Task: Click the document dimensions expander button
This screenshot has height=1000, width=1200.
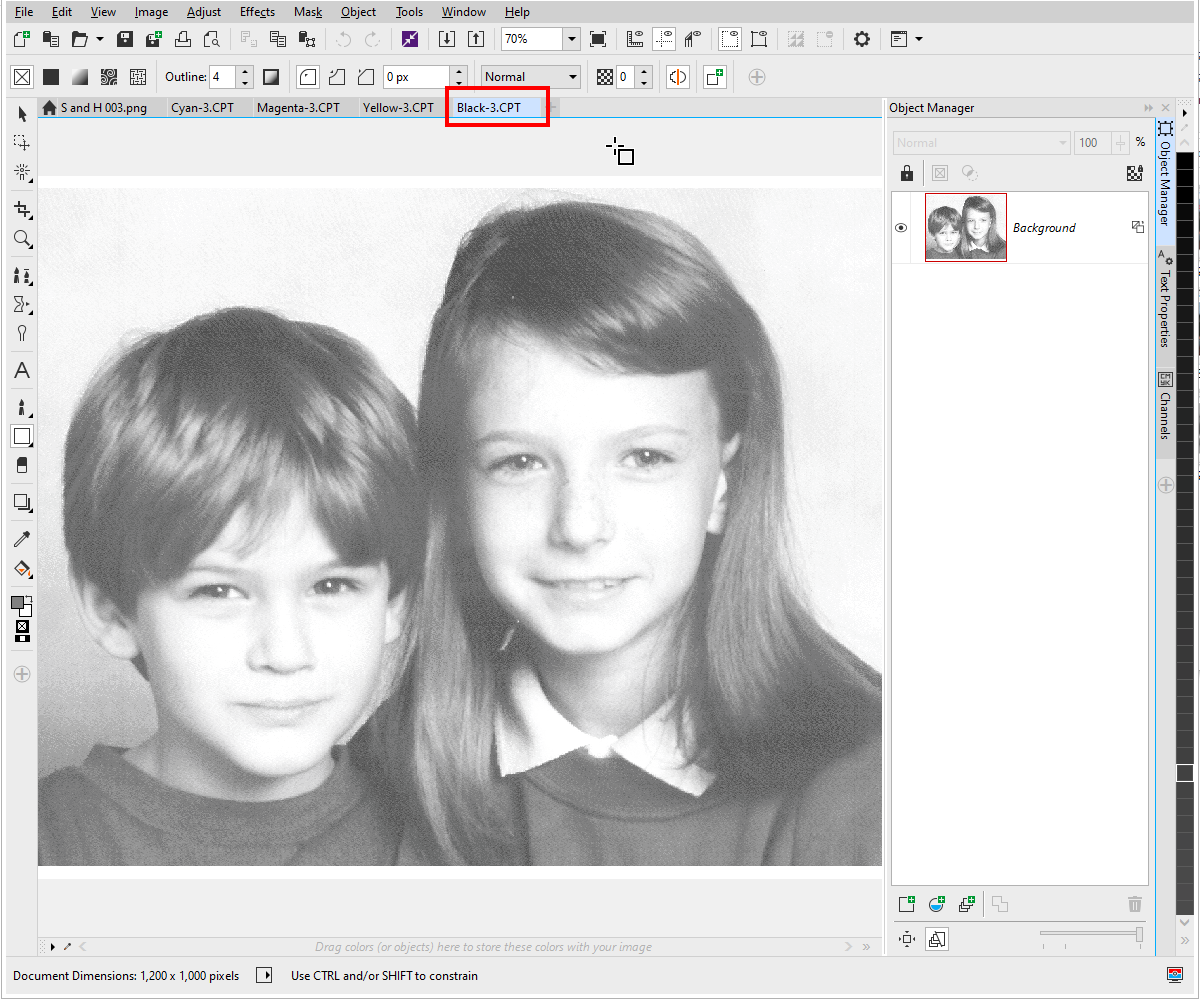Action: point(264,975)
